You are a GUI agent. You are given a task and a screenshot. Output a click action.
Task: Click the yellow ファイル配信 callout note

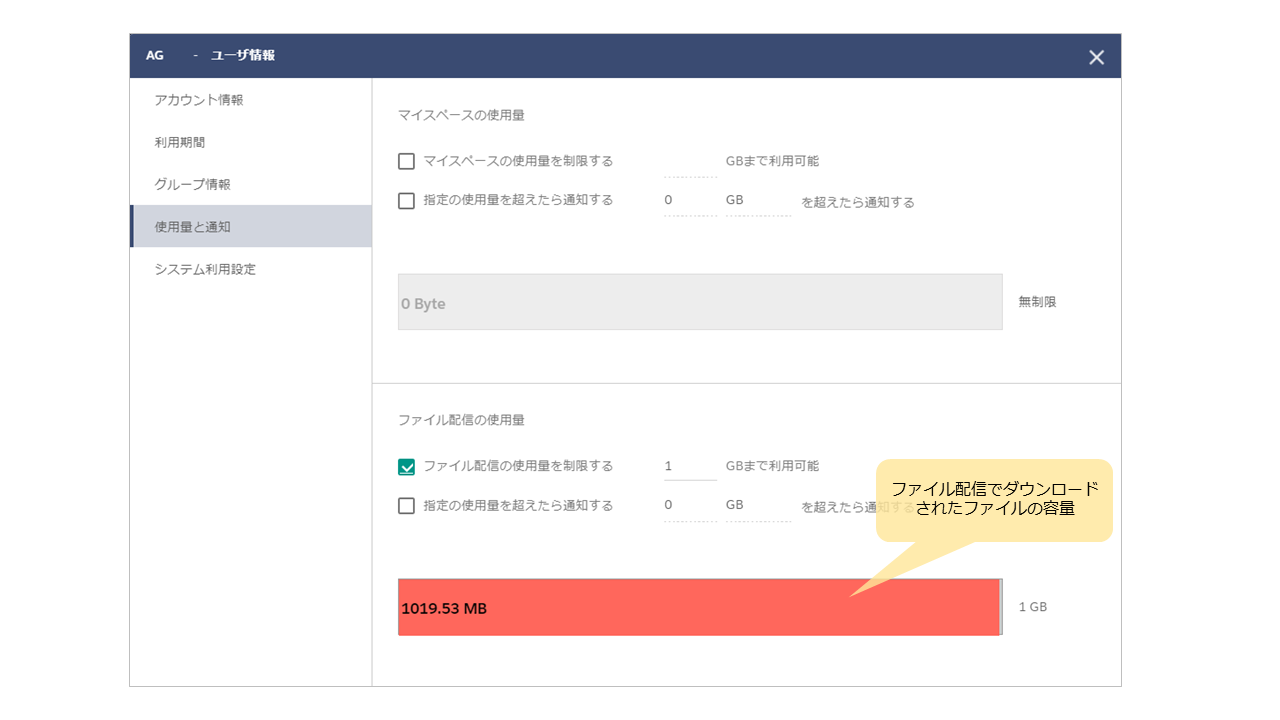click(x=994, y=499)
